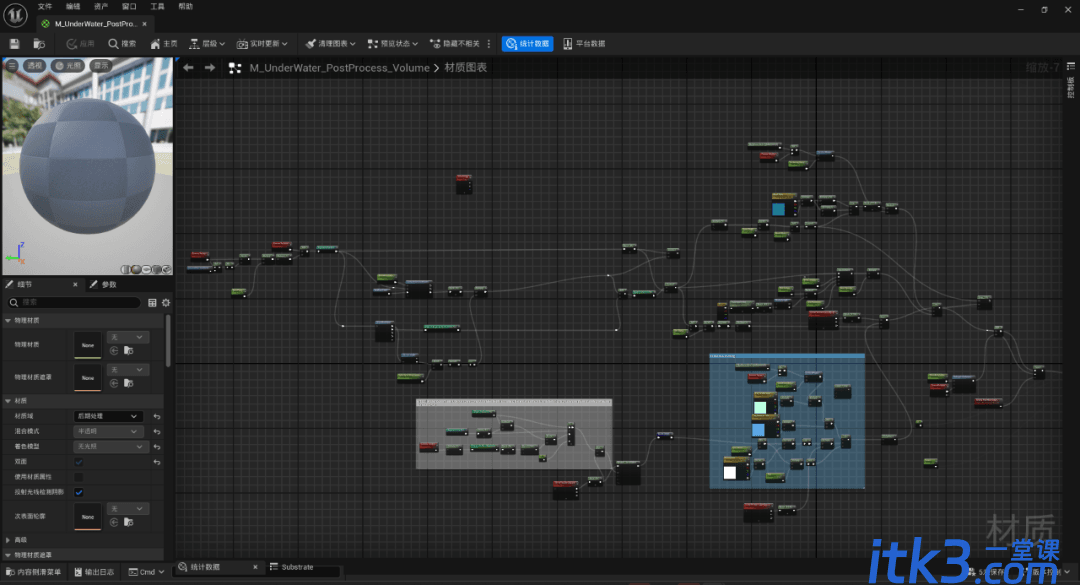Collapse the 材质 section header
This screenshot has width=1080, height=585.
82,400
